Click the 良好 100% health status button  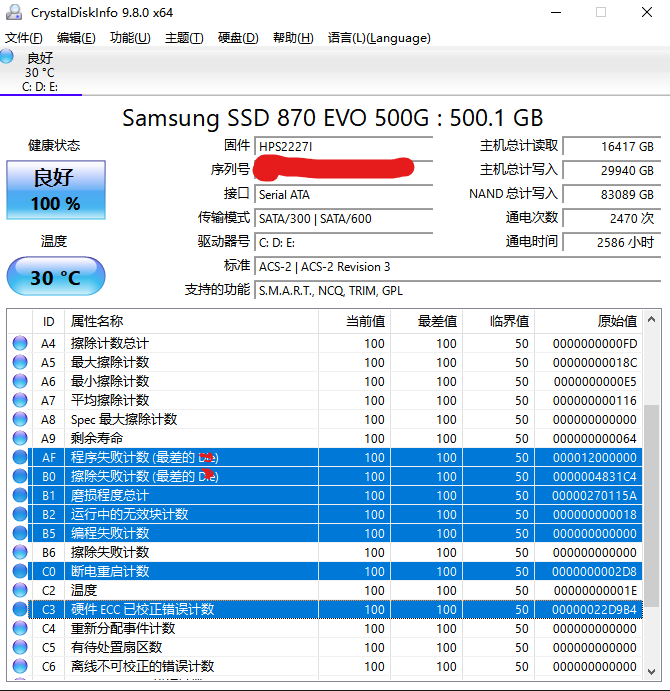pos(56,190)
